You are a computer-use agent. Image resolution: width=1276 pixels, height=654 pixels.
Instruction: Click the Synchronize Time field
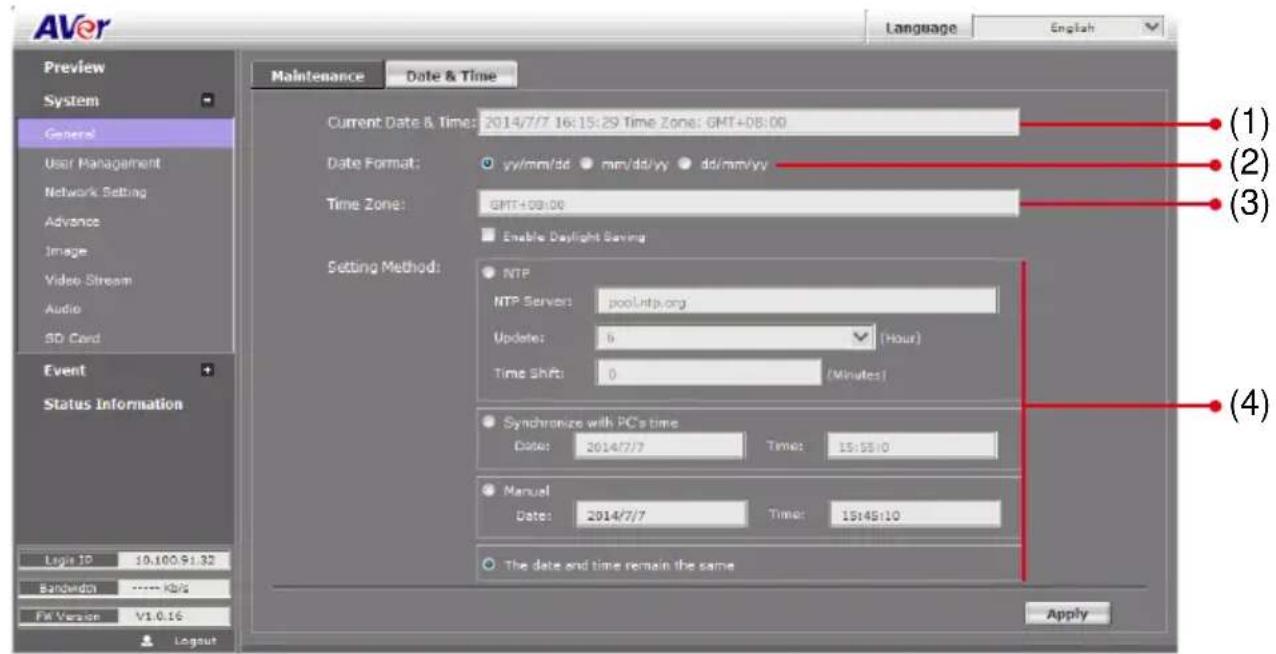(912, 446)
